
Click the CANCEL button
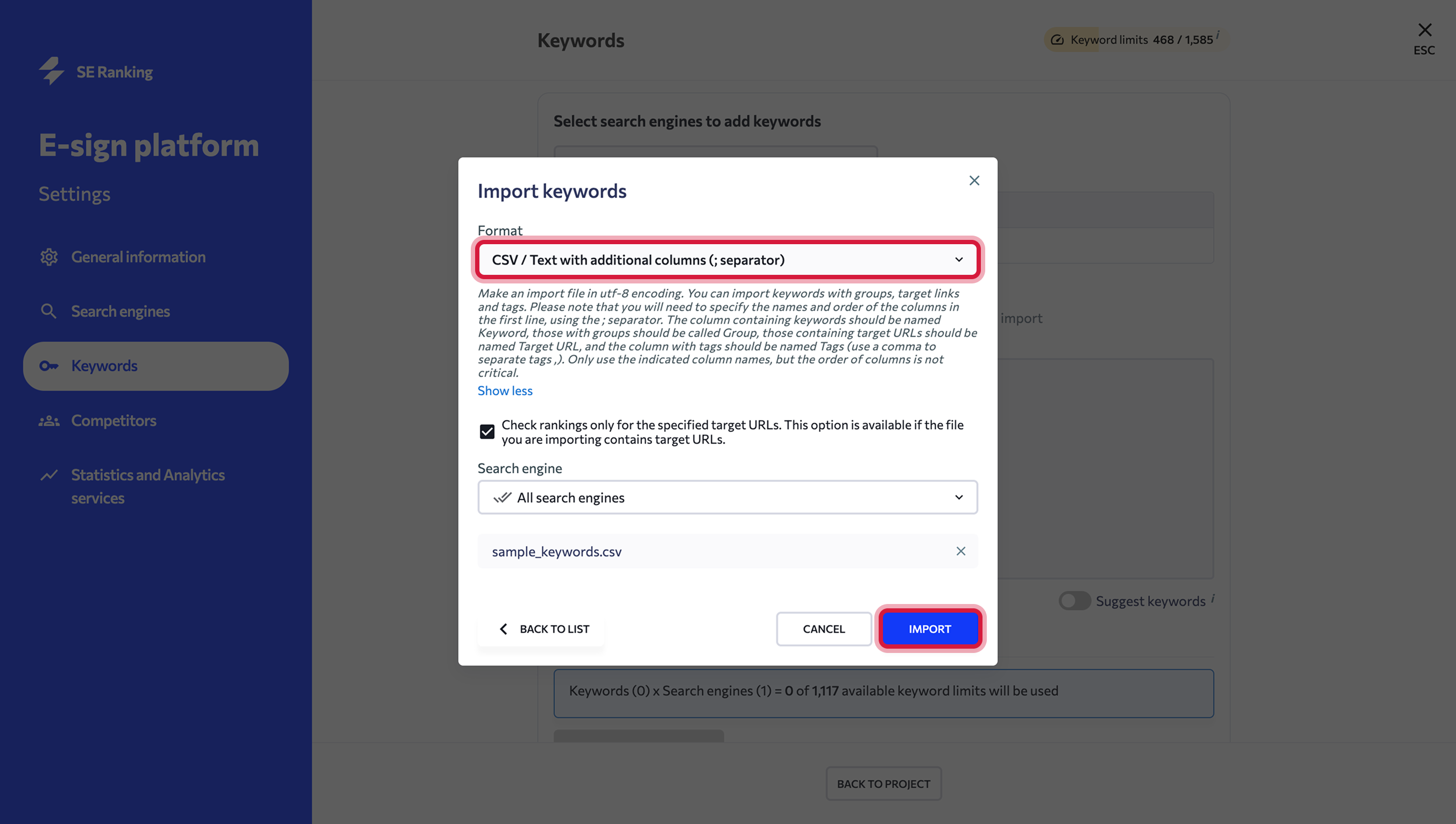[x=824, y=629]
